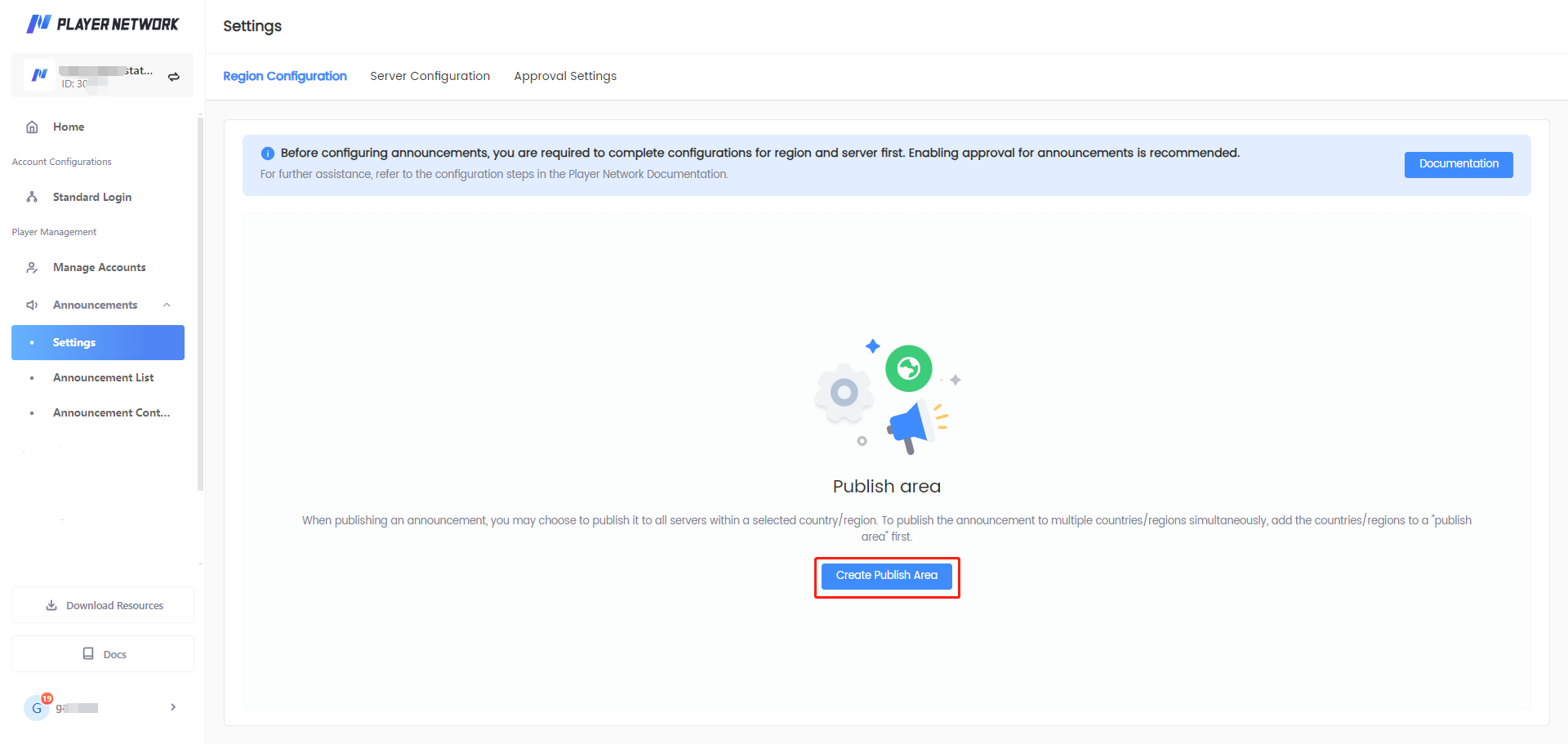
Task: Click the blue info icon in banner
Action: coord(267,154)
